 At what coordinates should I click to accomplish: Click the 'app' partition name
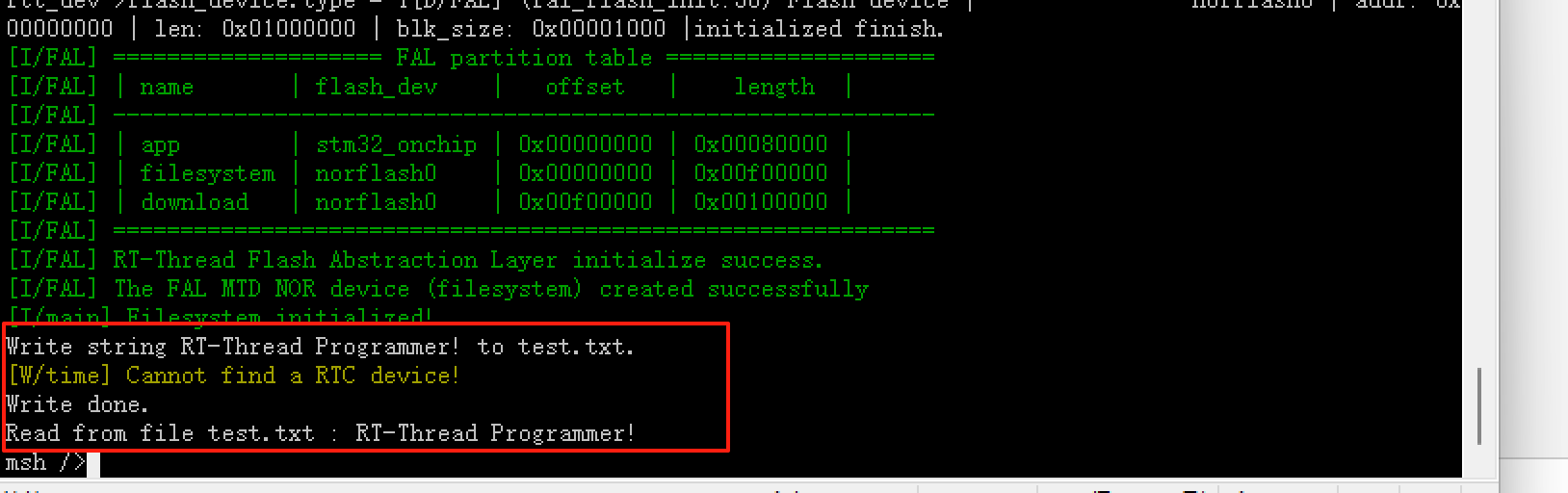pyautogui.click(x=160, y=144)
